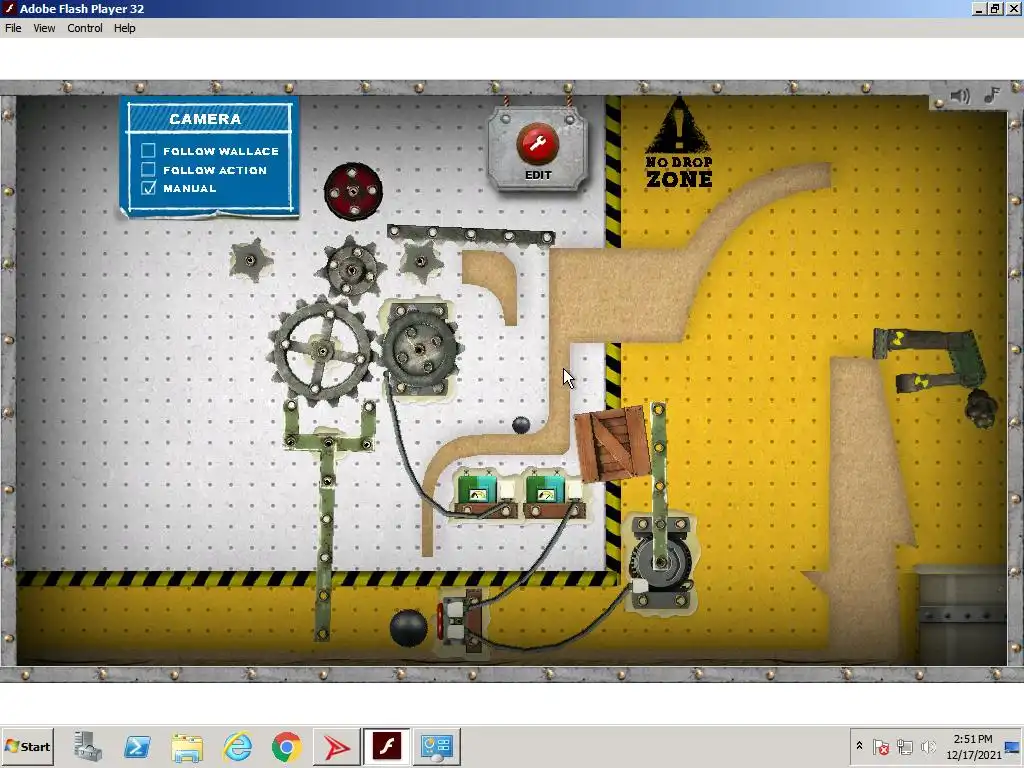
Task: Click the No Drop Zone warning sign
Action: (x=679, y=144)
